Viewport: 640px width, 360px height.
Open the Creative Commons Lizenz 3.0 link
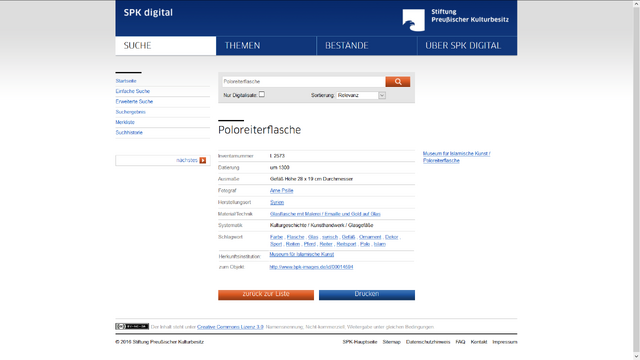(x=230, y=327)
